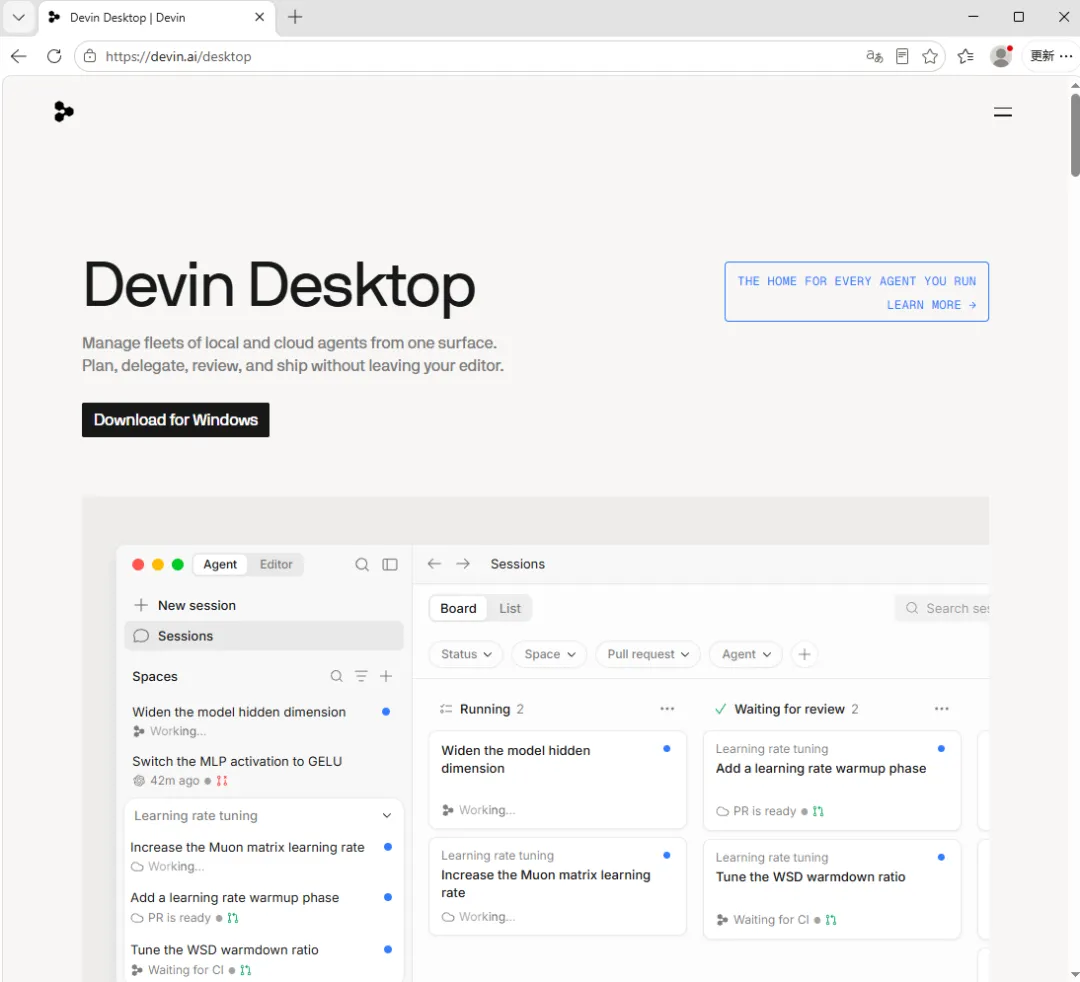
Task: Click the search icon beside the Editor tab
Action: click(x=362, y=565)
